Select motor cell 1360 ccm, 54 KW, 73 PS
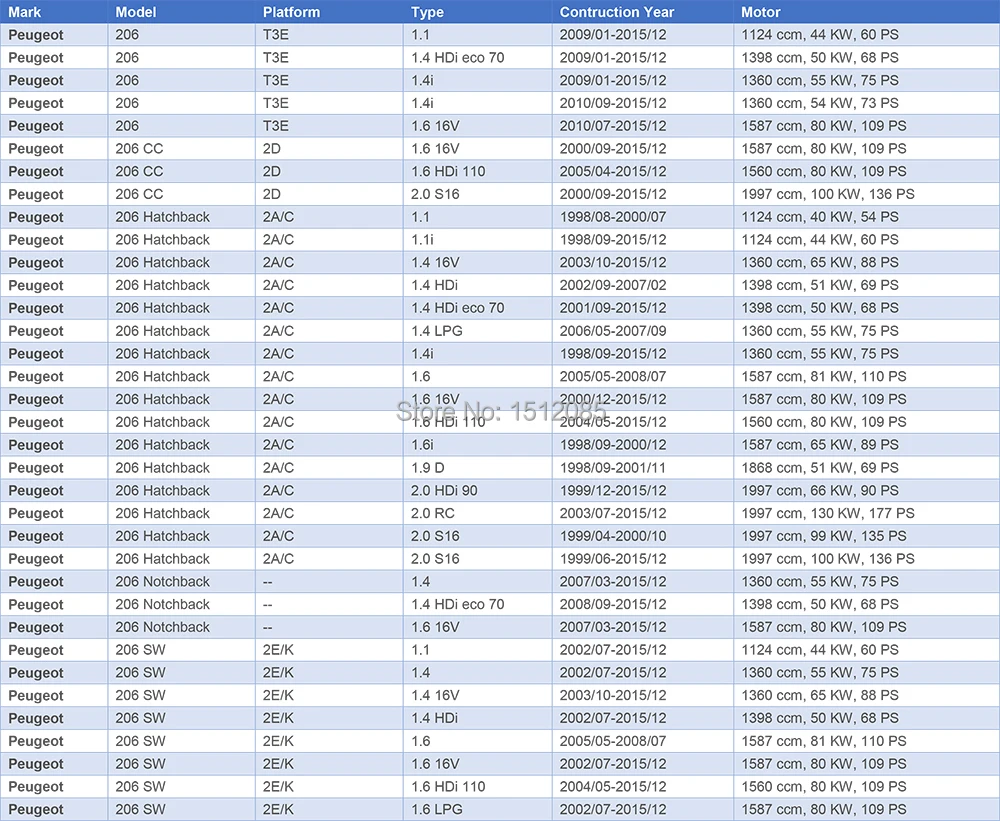The width and height of the screenshot is (1000, 821). coord(820,103)
